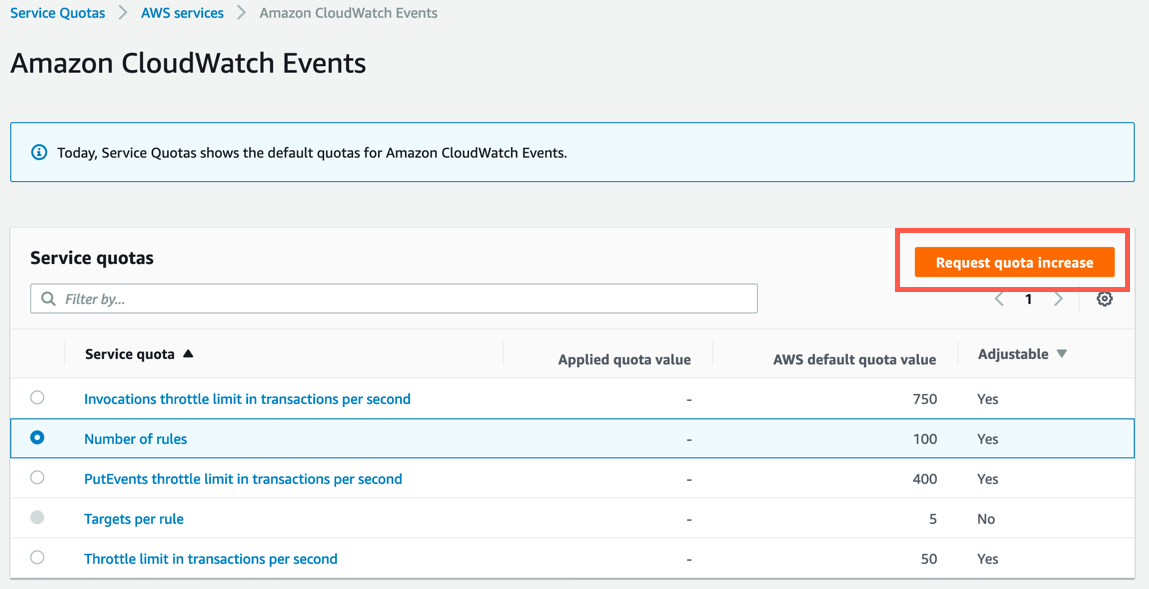Viewport: 1149px width, 589px height.
Task: Open Invocations throttle limit quota link
Action: tap(247, 399)
